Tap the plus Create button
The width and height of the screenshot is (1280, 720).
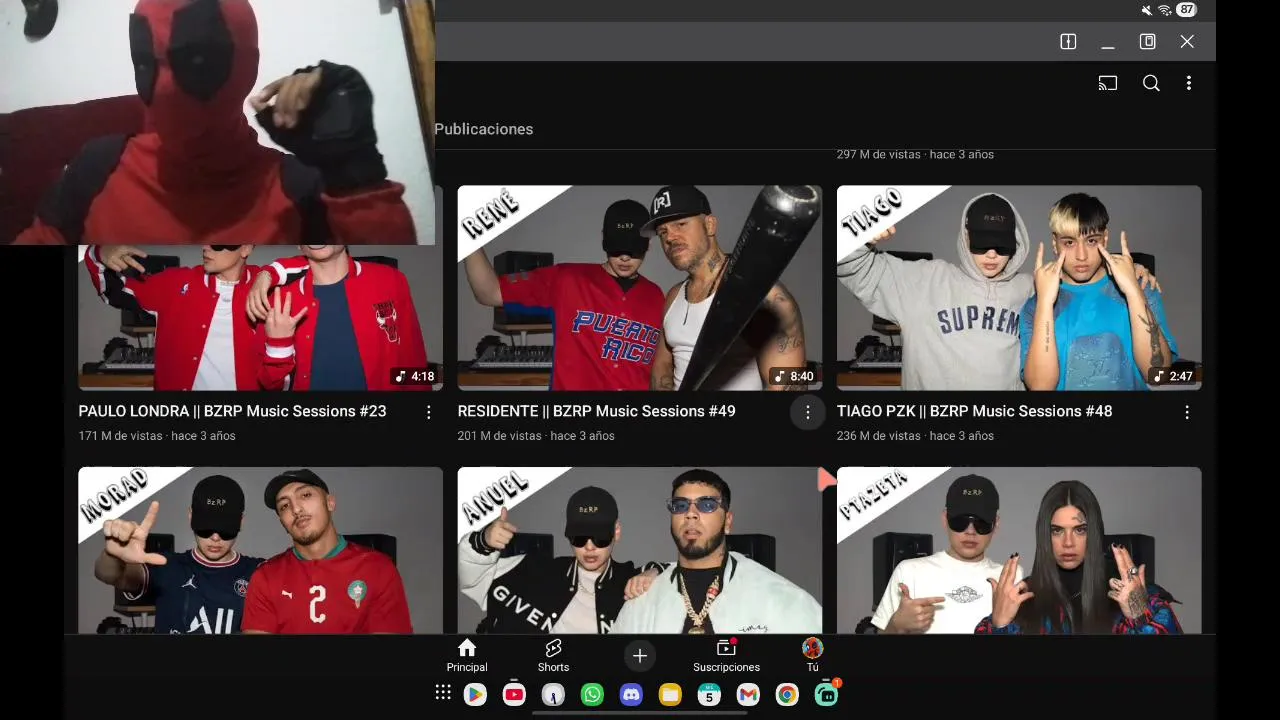coord(640,656)
